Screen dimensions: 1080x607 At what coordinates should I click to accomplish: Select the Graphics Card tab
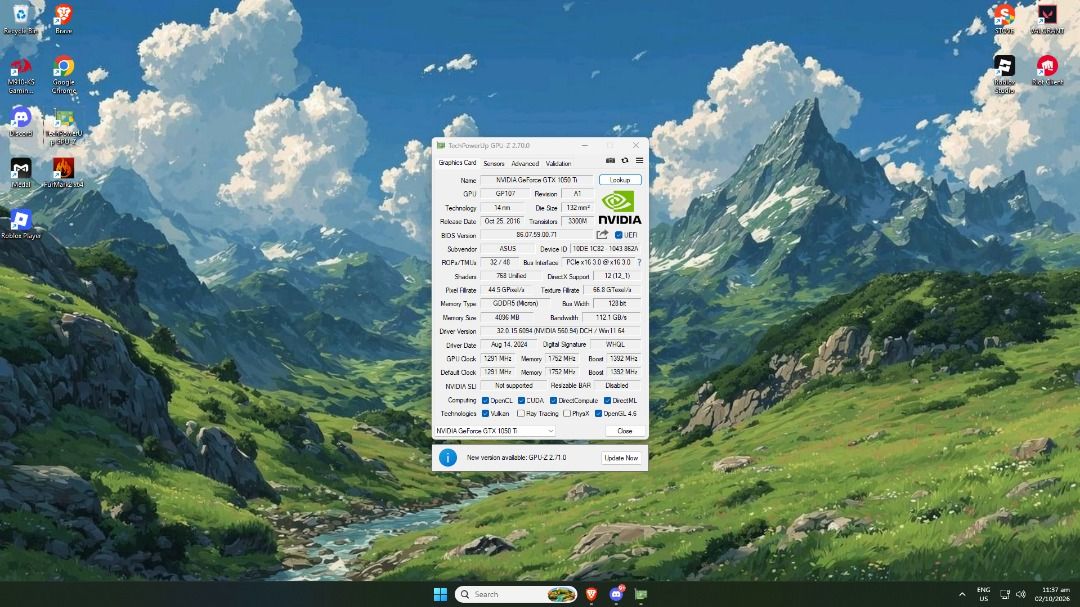point(457,163)
